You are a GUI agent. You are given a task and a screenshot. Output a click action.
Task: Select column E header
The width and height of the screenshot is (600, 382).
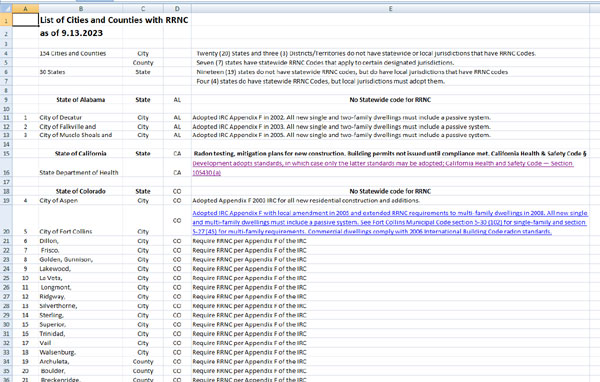390,8
